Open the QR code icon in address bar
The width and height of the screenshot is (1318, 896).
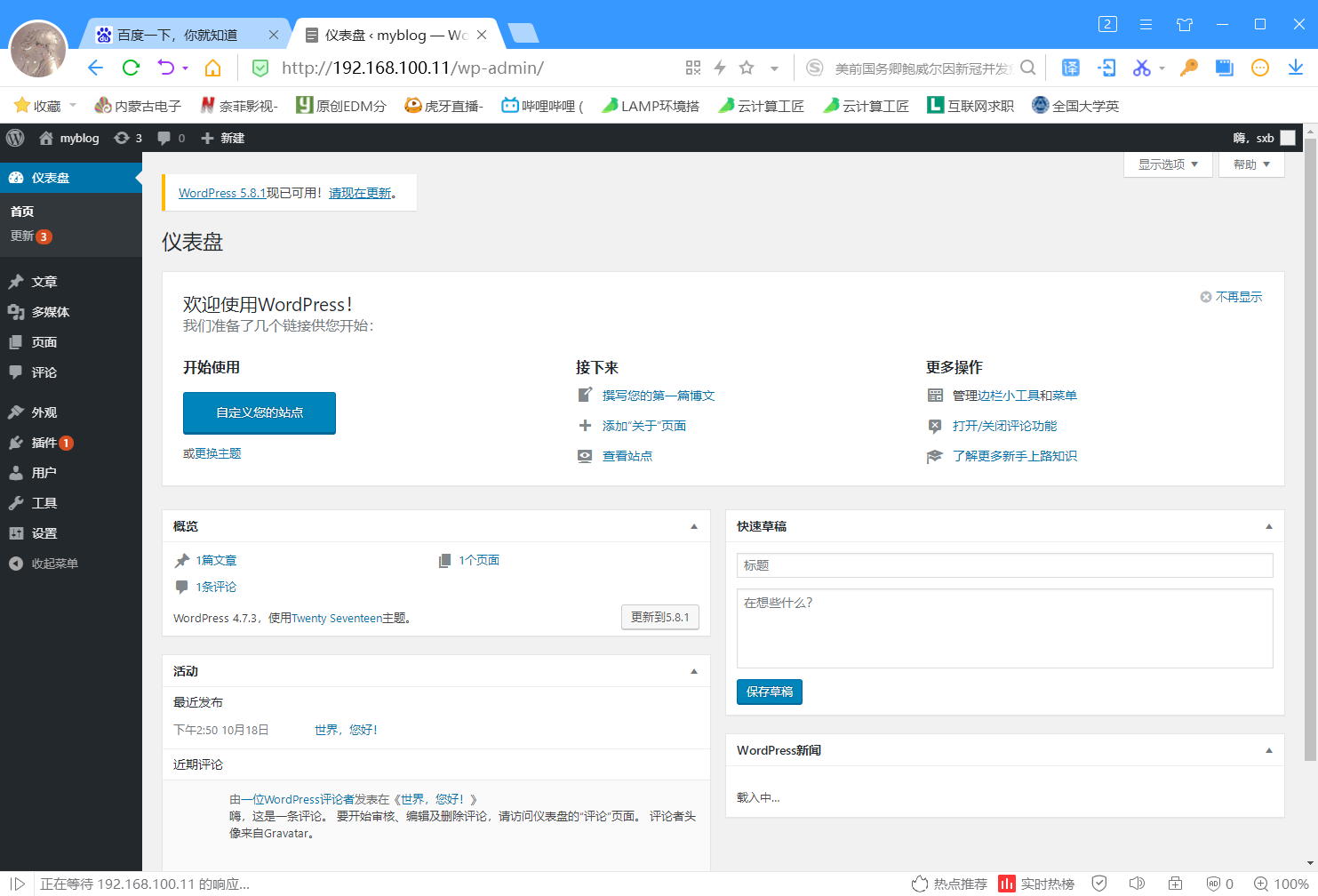693,68
